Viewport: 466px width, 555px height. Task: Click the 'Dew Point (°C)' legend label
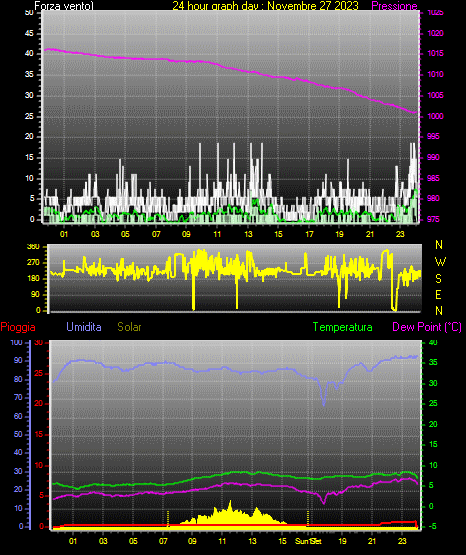[427, 327]
